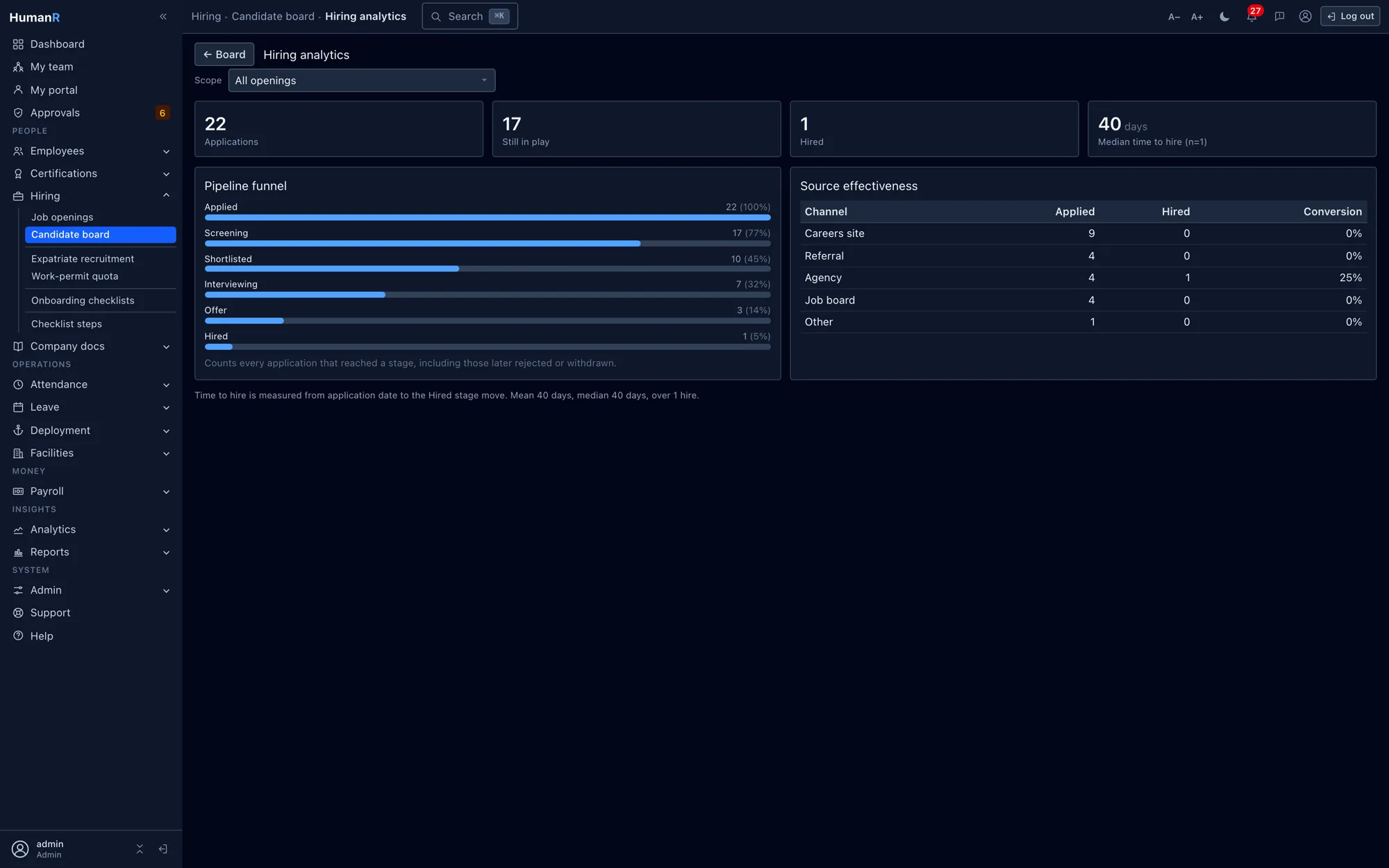
Task: Click the Applied funnel progress bar
Action: click(487, 217)
